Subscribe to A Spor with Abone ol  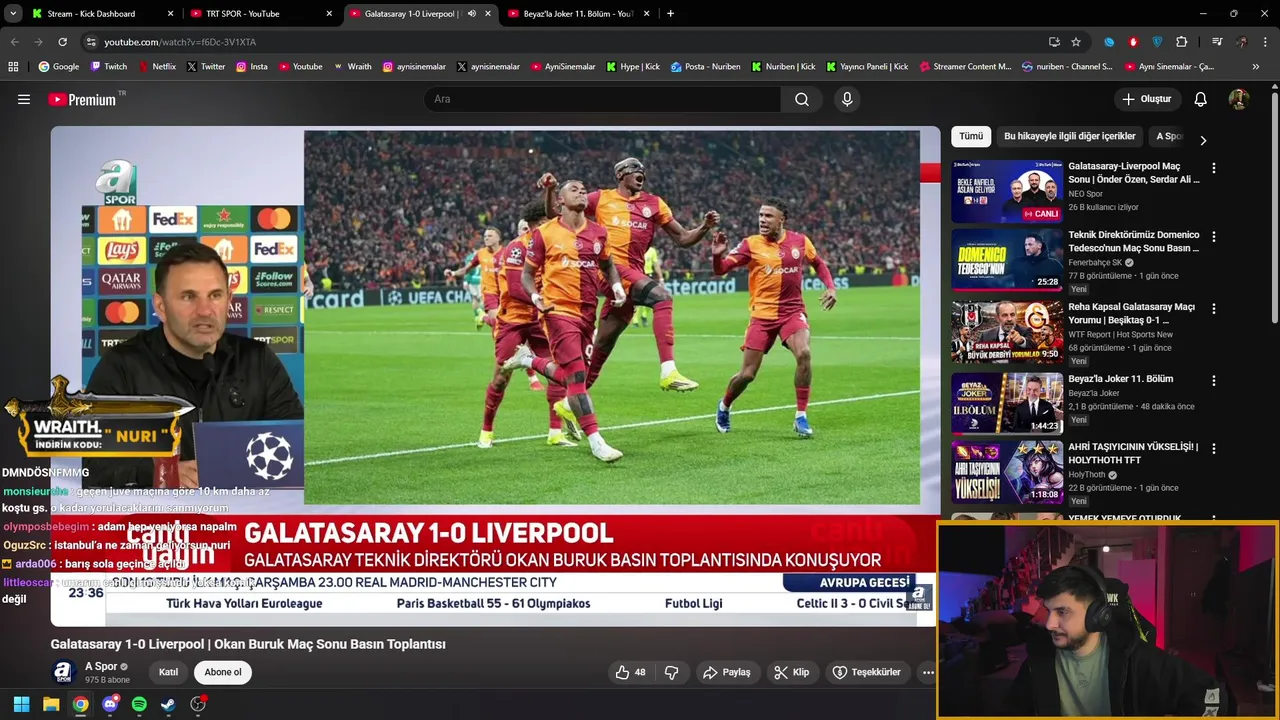pos(223,672)
